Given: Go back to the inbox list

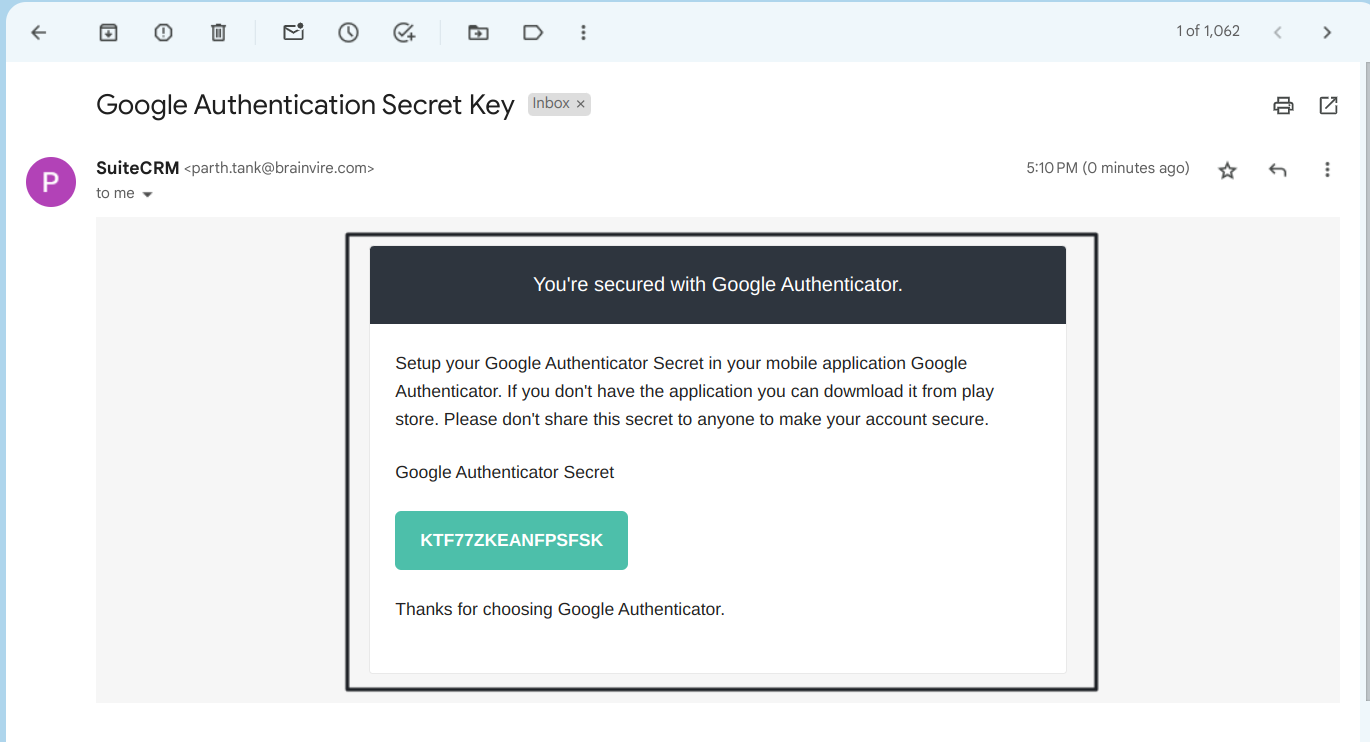Looking at the screenshot, I should tap(38, 31).
